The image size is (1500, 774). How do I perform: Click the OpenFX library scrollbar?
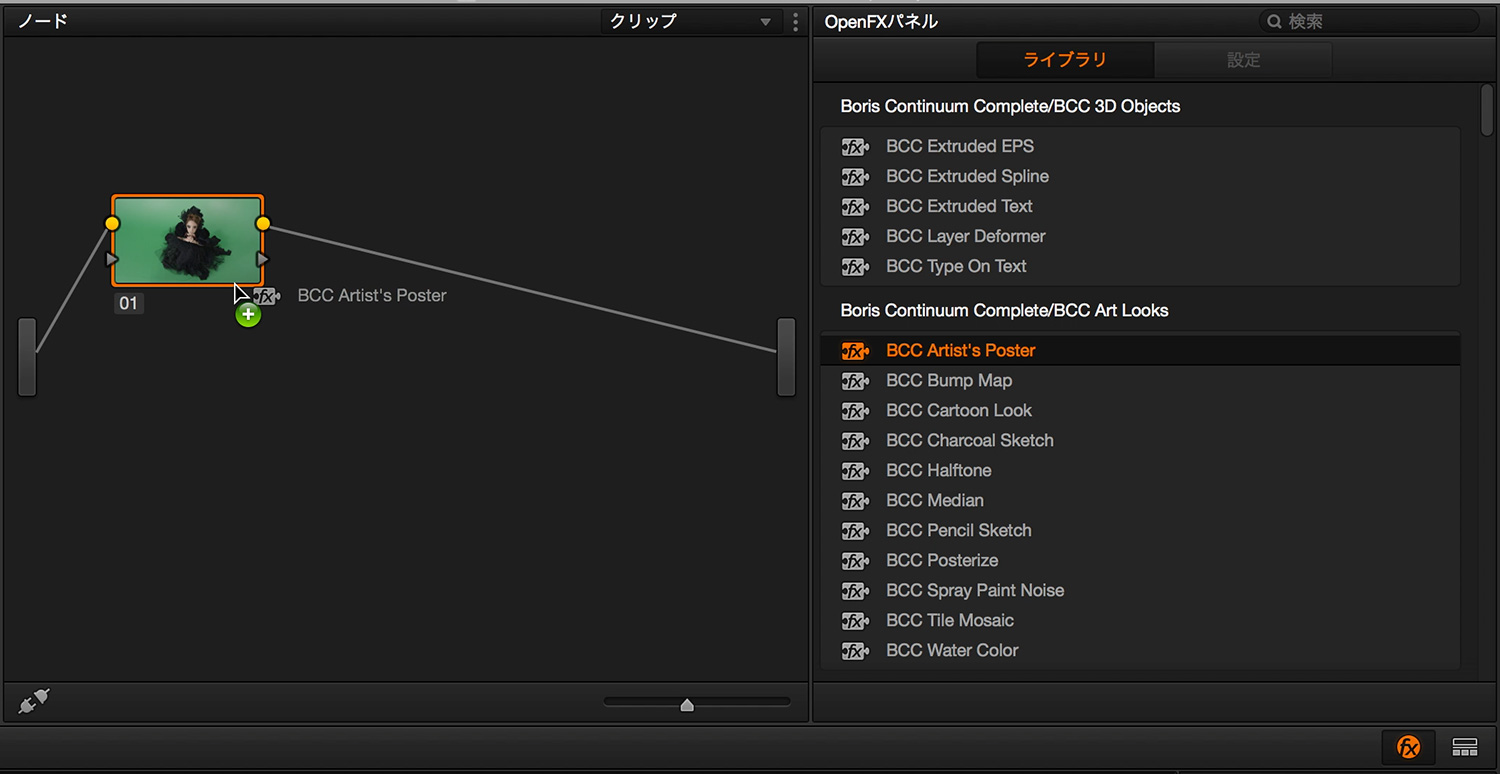tap(1486, 110)
